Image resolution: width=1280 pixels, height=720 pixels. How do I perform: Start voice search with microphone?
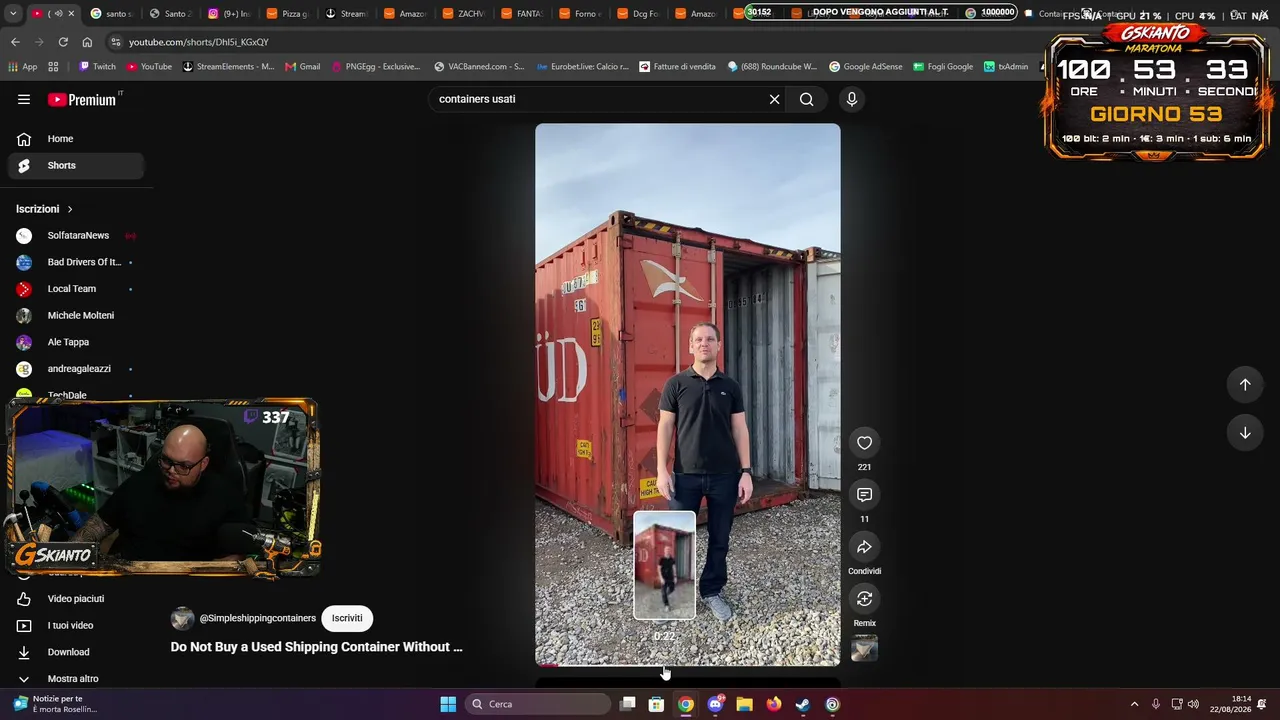pos(852,99)
